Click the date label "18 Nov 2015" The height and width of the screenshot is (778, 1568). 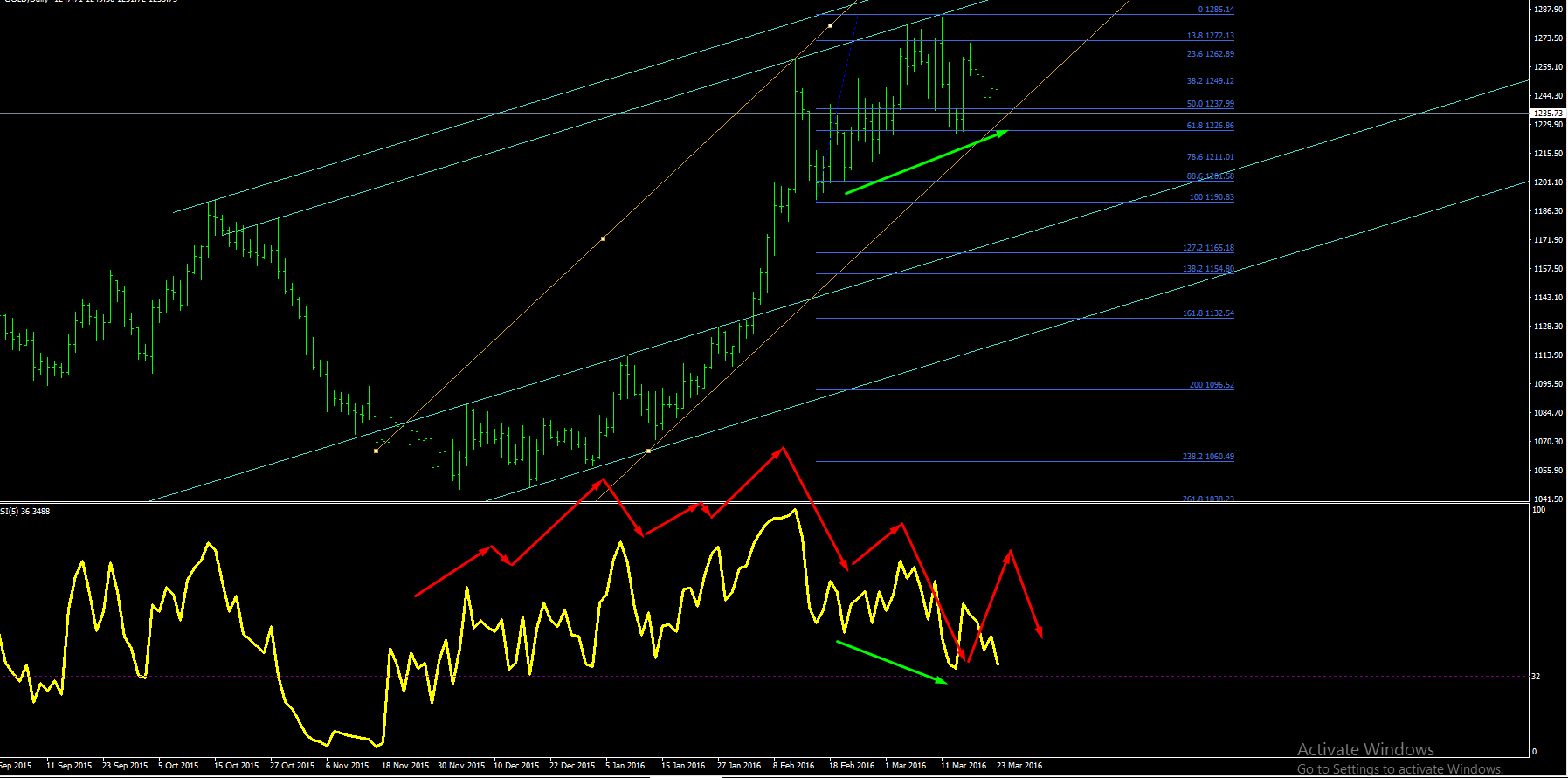[405, 766]
